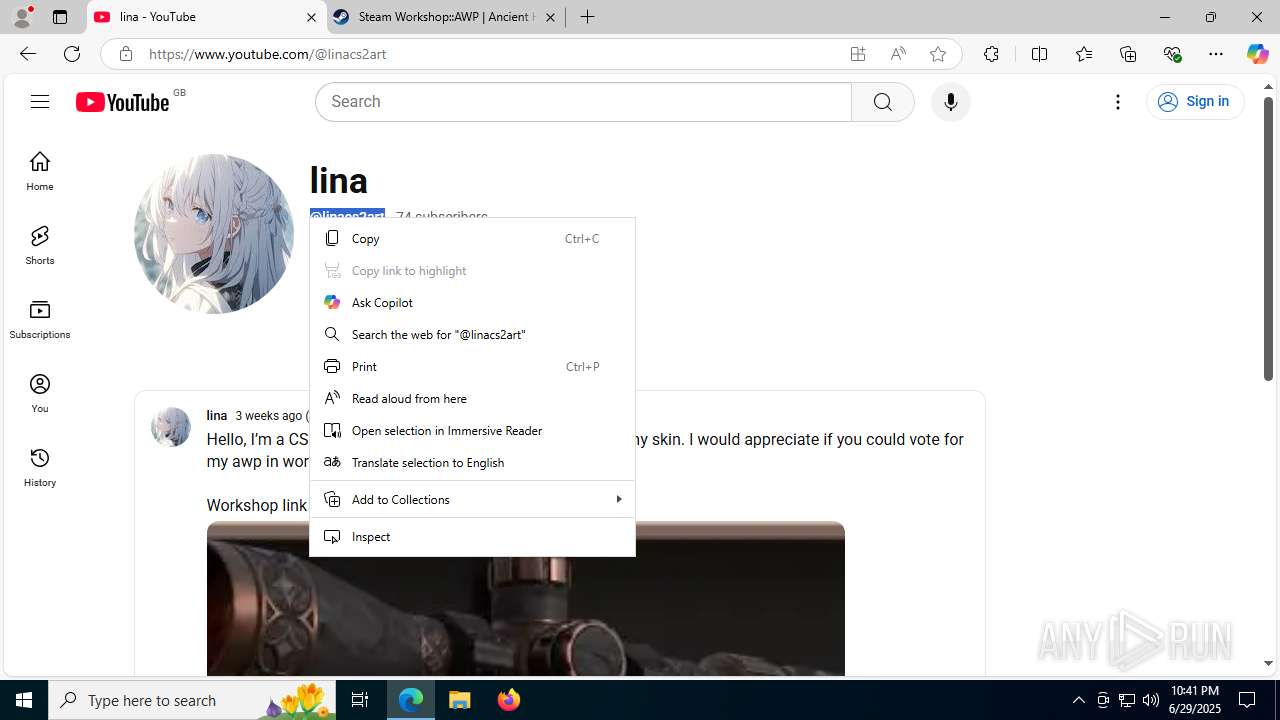
Task: Refresh the current page
Action: click(72, 54)
